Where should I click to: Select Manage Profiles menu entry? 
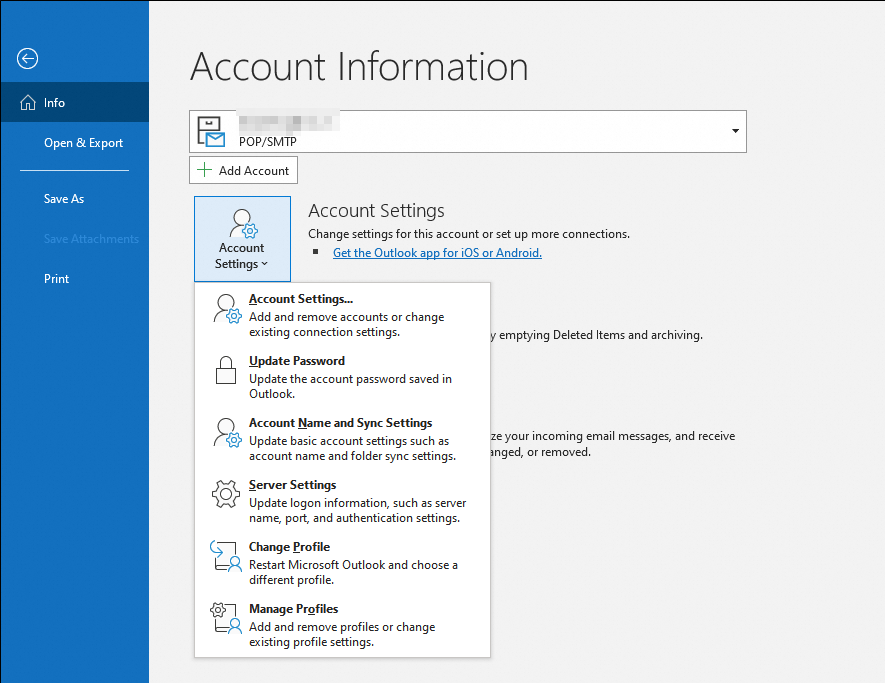342,625
